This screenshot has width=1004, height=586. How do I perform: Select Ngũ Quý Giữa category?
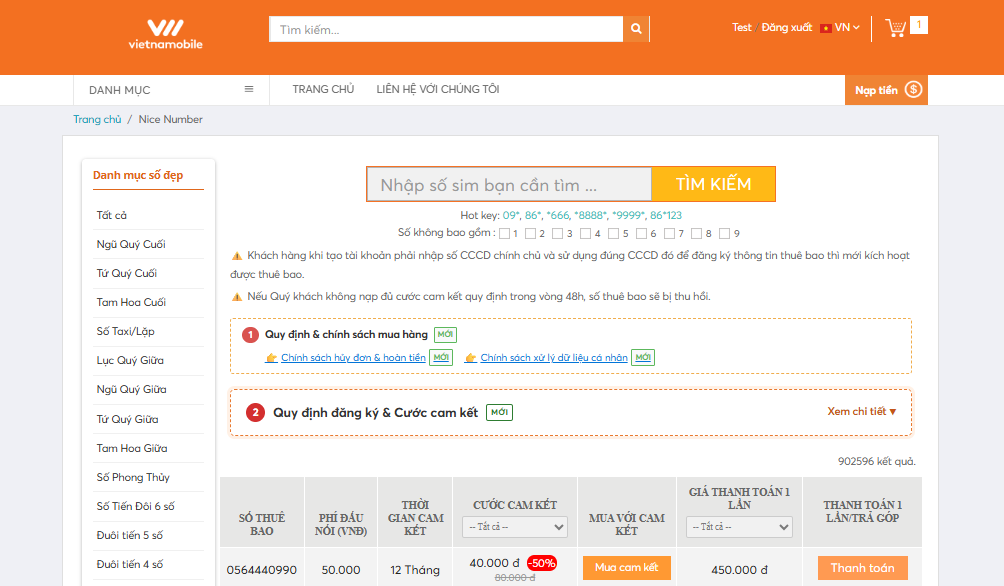click(131, 389)
